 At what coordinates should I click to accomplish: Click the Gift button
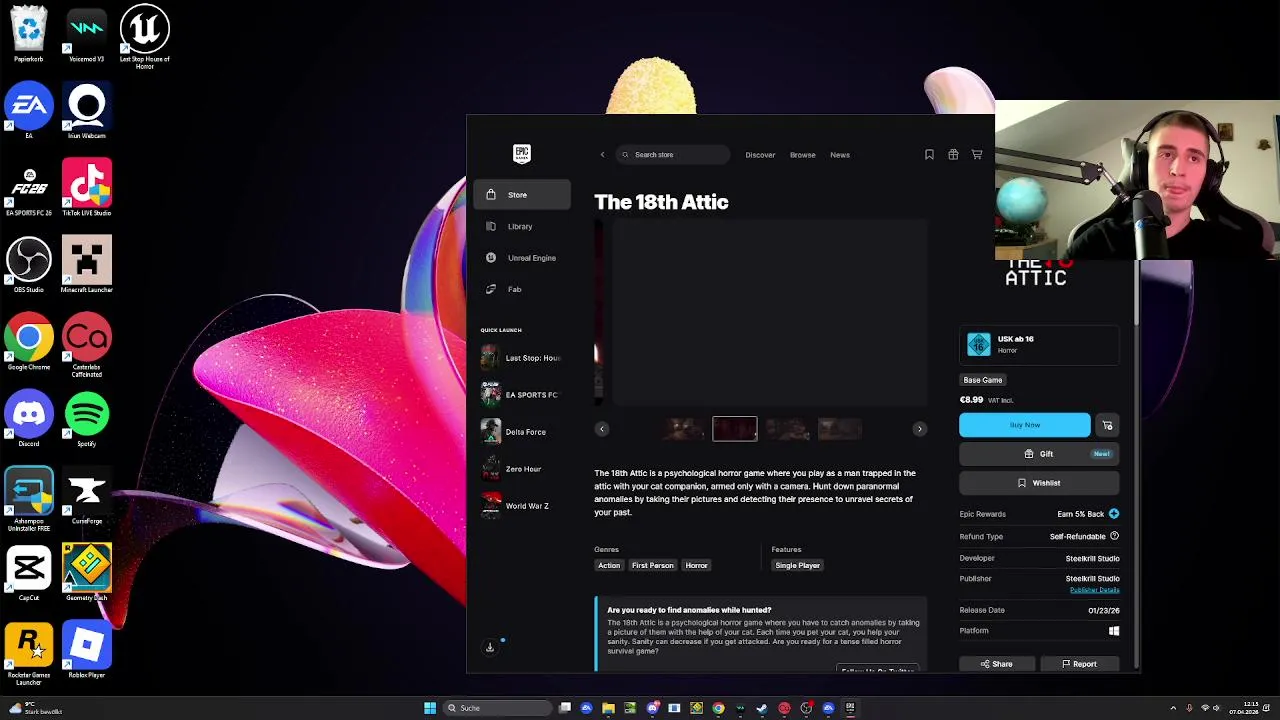(x=1039, y=454)
